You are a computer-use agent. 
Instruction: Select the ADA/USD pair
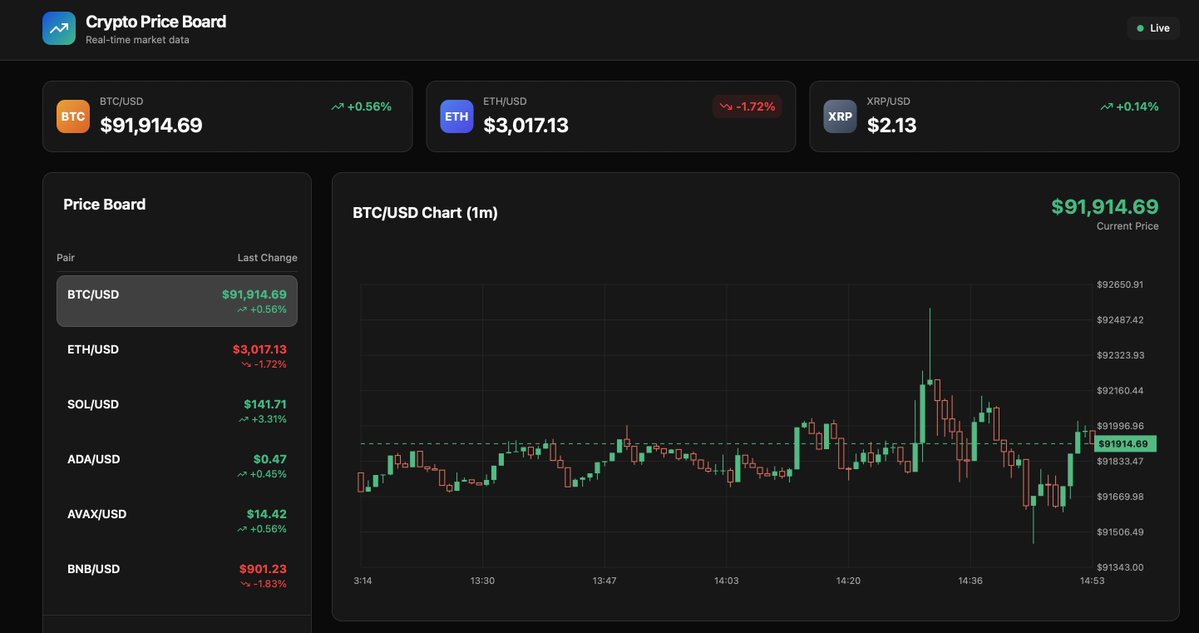click(177, 465)
